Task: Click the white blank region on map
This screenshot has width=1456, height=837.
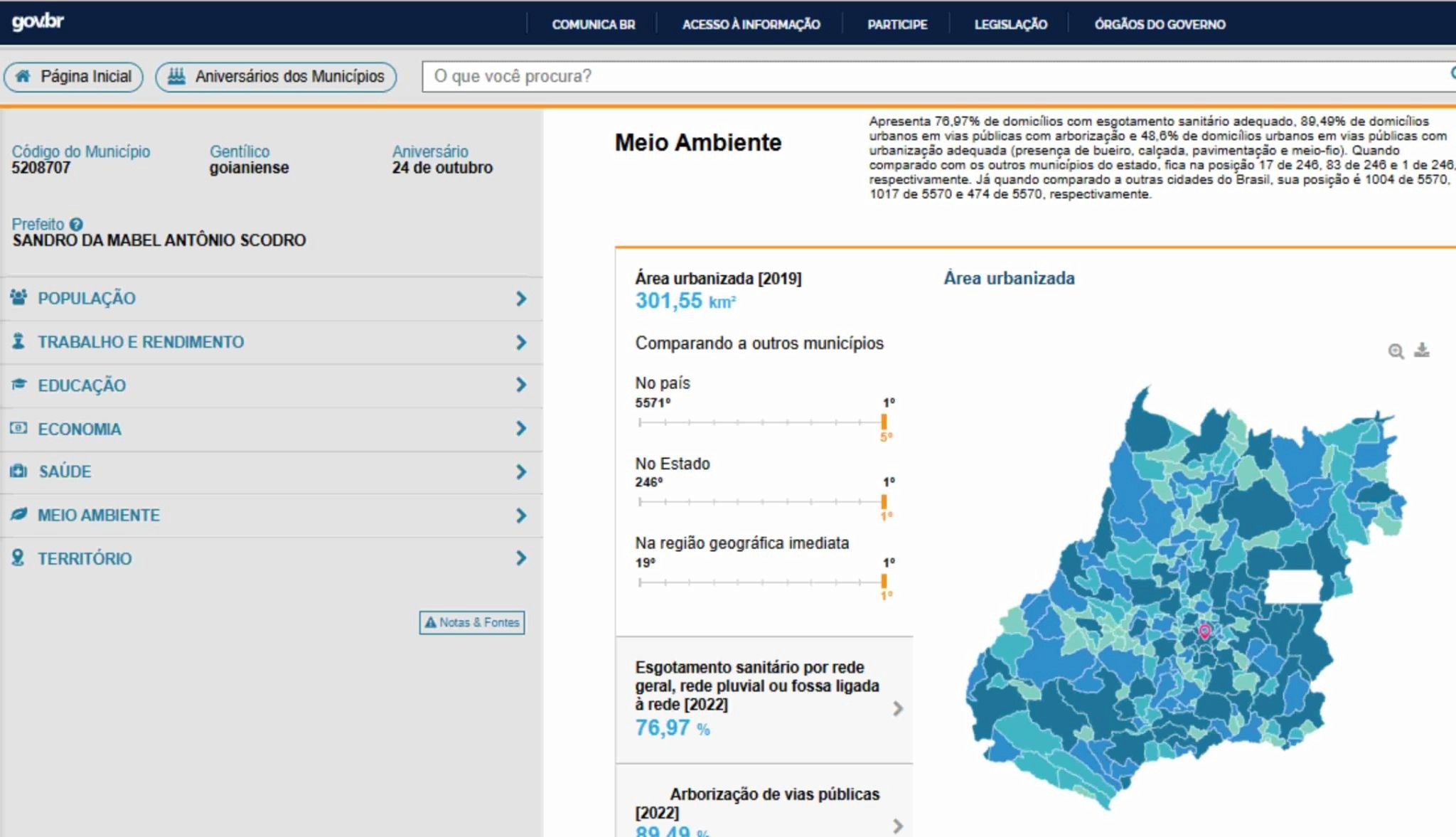Action: [x=1292, y=587]
